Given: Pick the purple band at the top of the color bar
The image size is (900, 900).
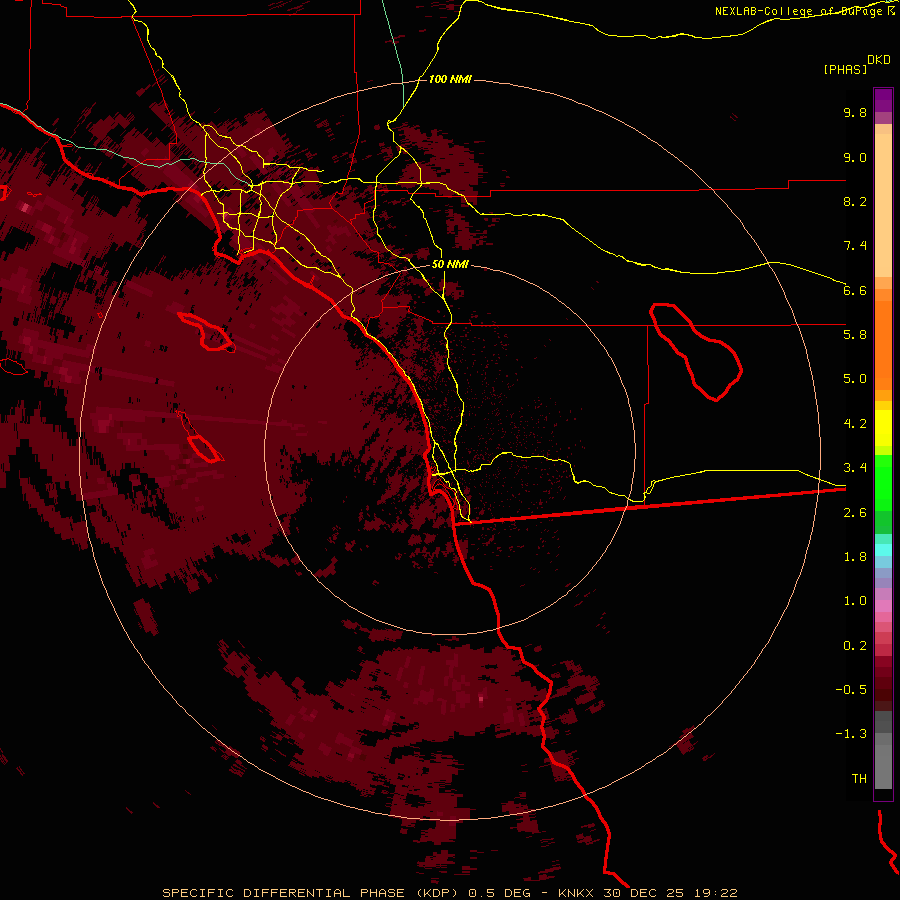Looking at the screenshot, I should click(883, 100).
